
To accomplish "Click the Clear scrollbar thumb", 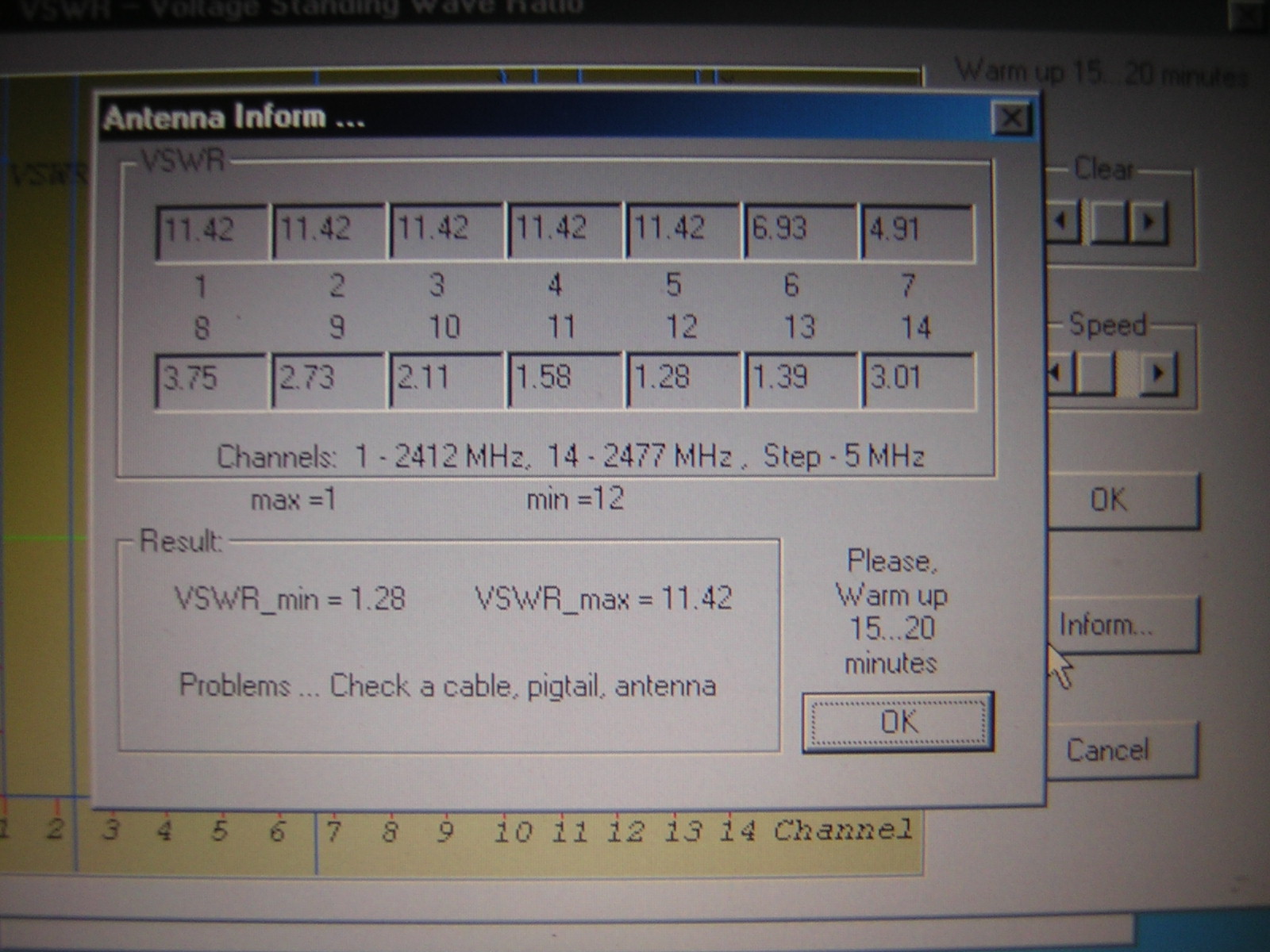I will [x=1110, y=222].
